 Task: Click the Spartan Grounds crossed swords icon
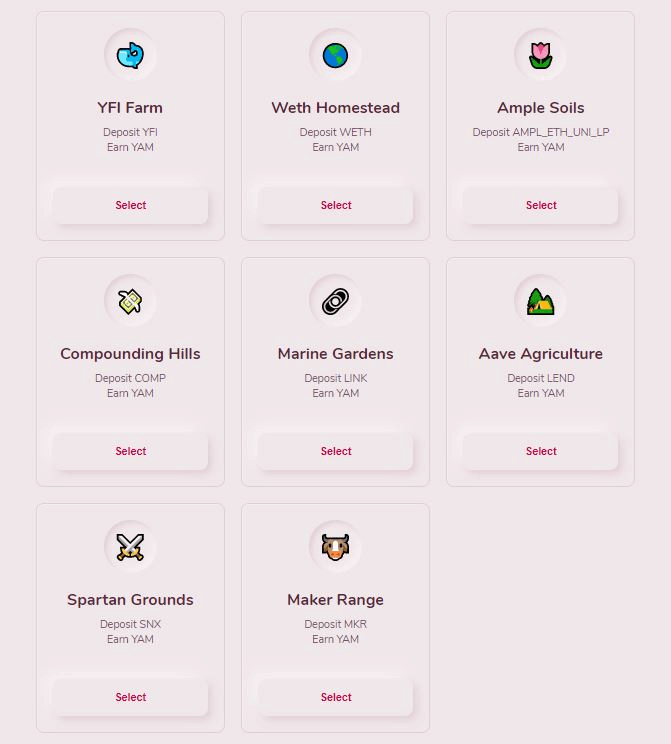[x=130, y=547]
